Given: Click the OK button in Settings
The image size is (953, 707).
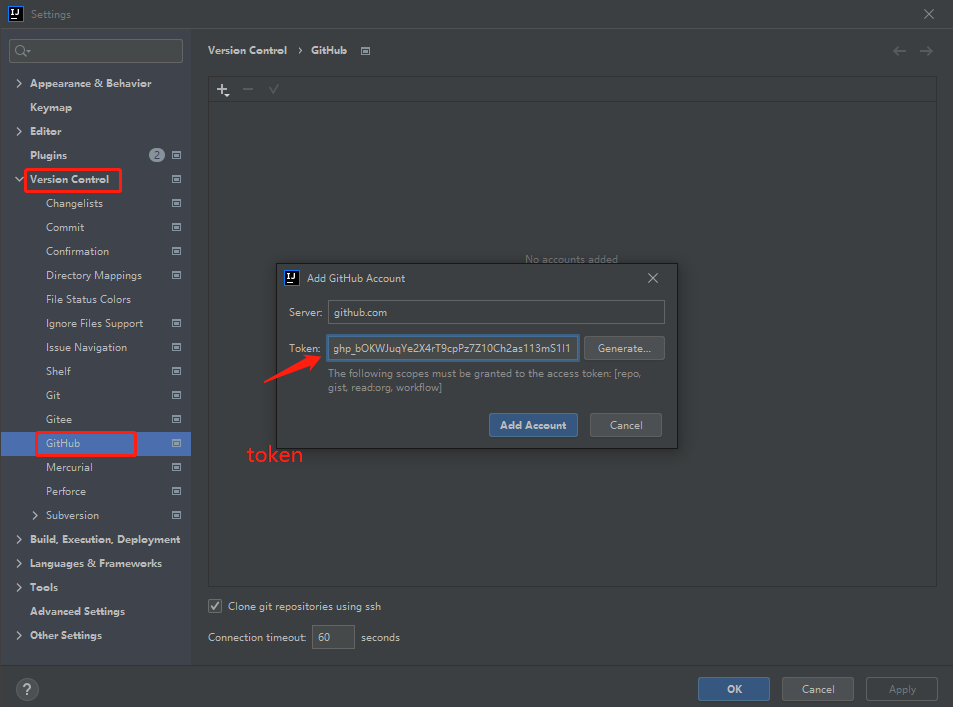Looking at the screenshot, I should coord(734,689).
